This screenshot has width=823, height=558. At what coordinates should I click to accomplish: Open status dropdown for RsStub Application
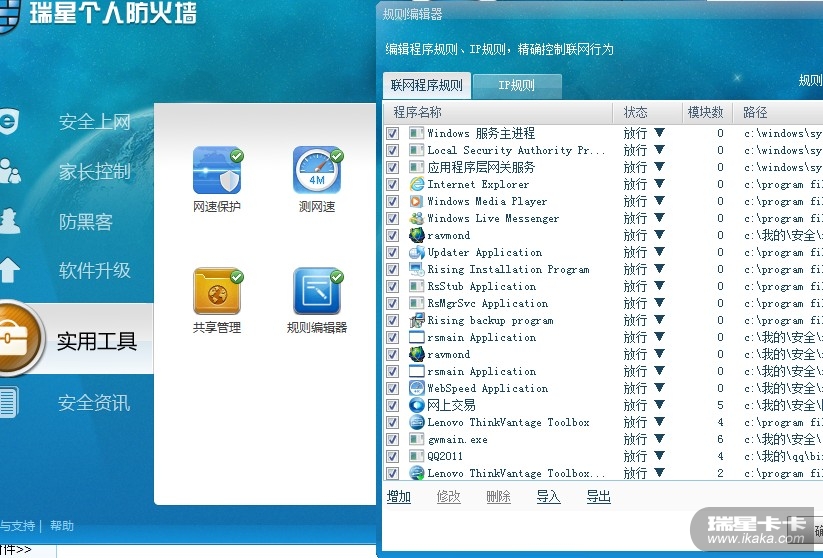pyautogui.click(x=660, y=286)
